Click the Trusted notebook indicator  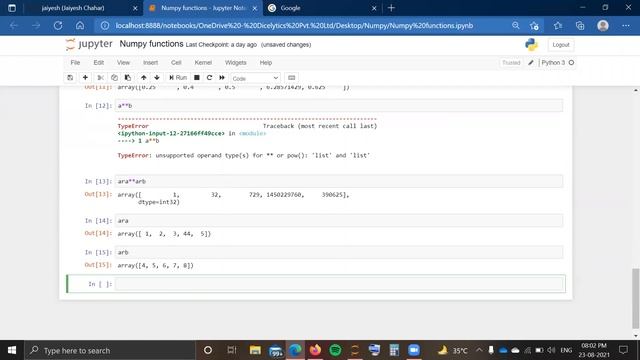click(511, 62)
